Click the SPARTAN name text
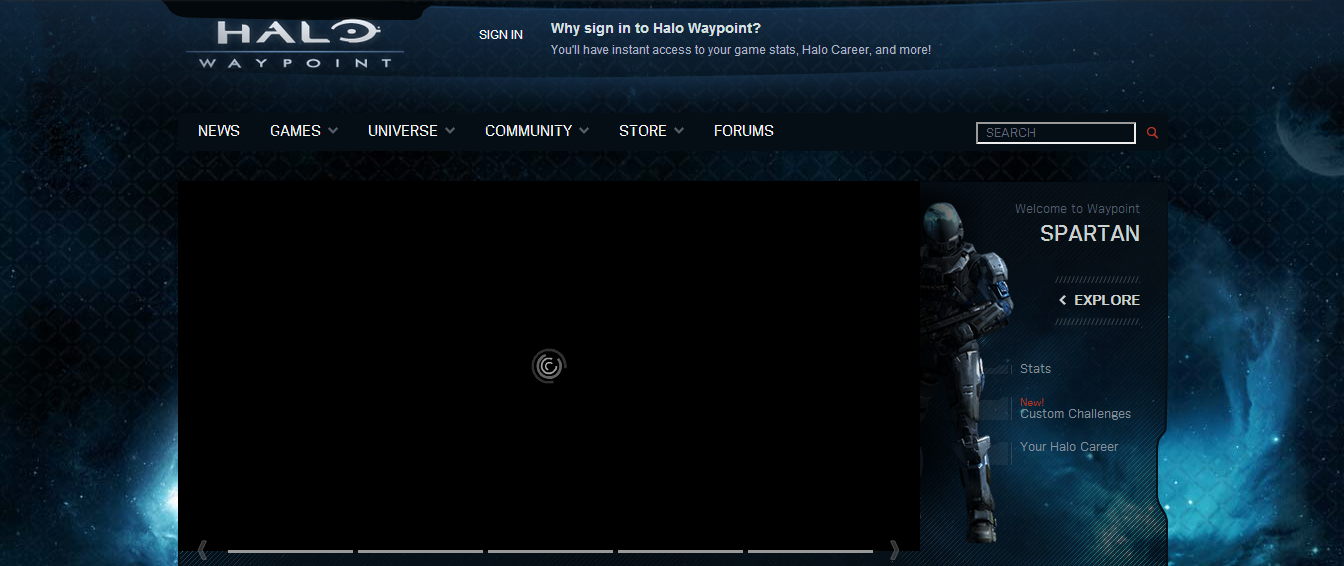 pos(1090,234)
